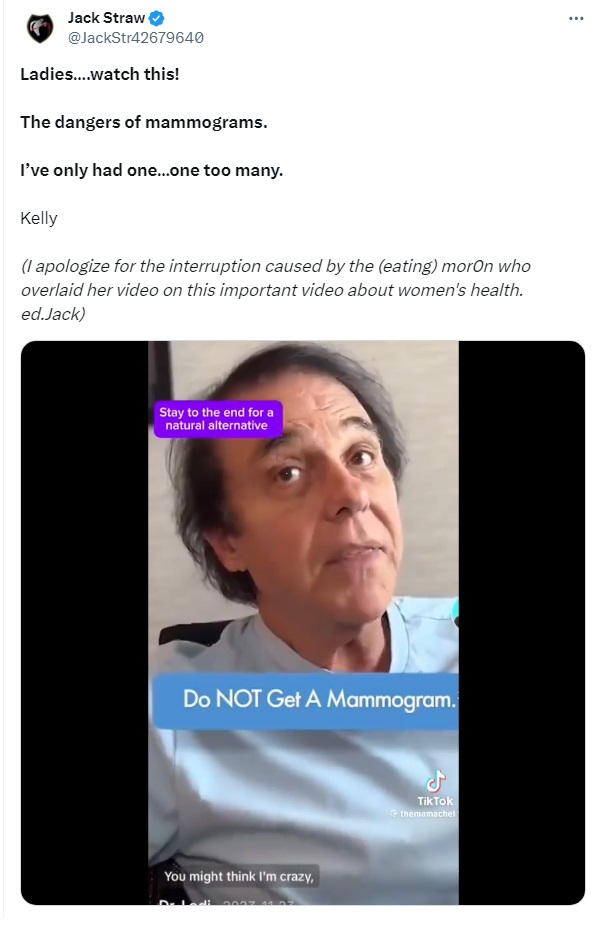The height and width of the screenshot is (930, 602).
Task: Click the partially visible "Dr. Lodi" text
Action: click(185, 902)
